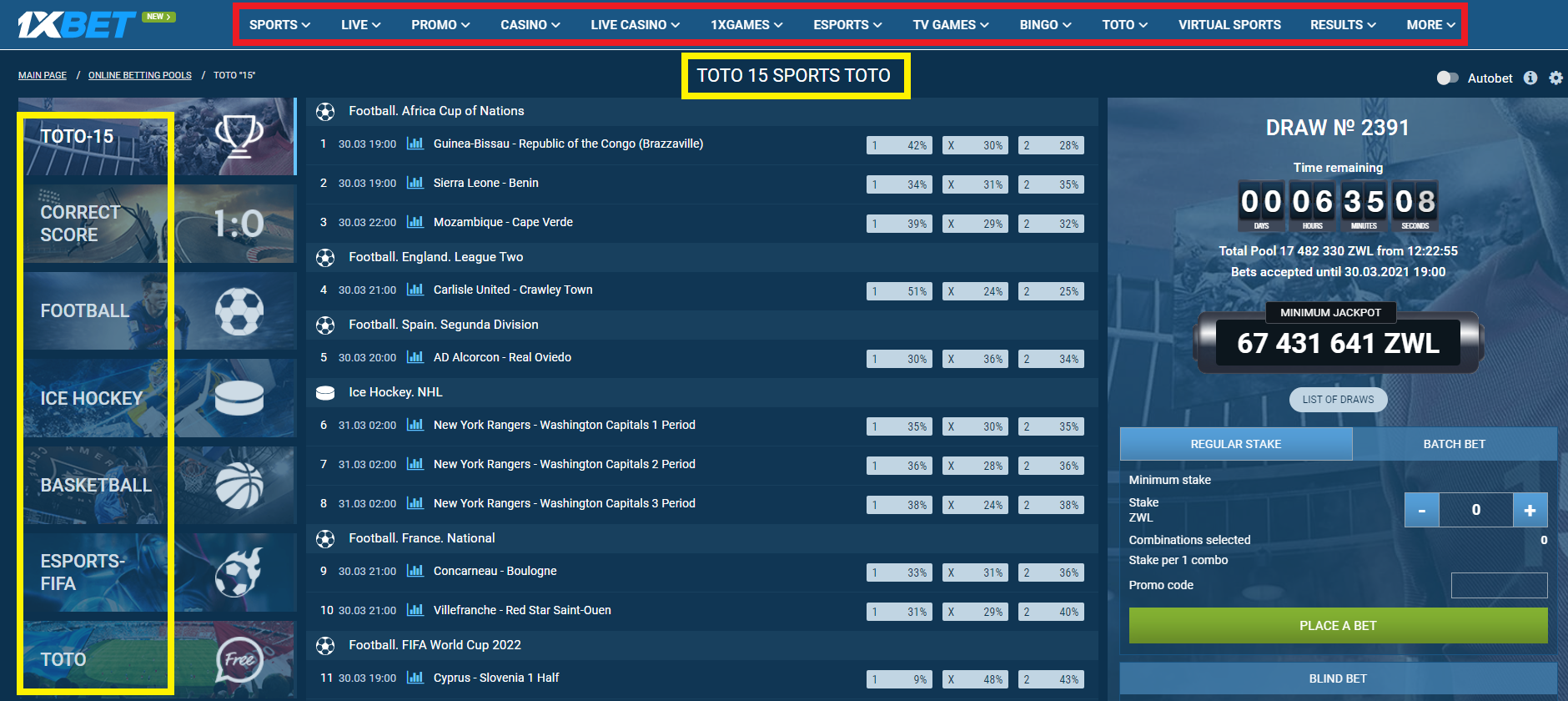Viewport: 1568px width, 701px height.
Task: Select the Ice Hockey toto tile
Action: (x=158, y=398)
